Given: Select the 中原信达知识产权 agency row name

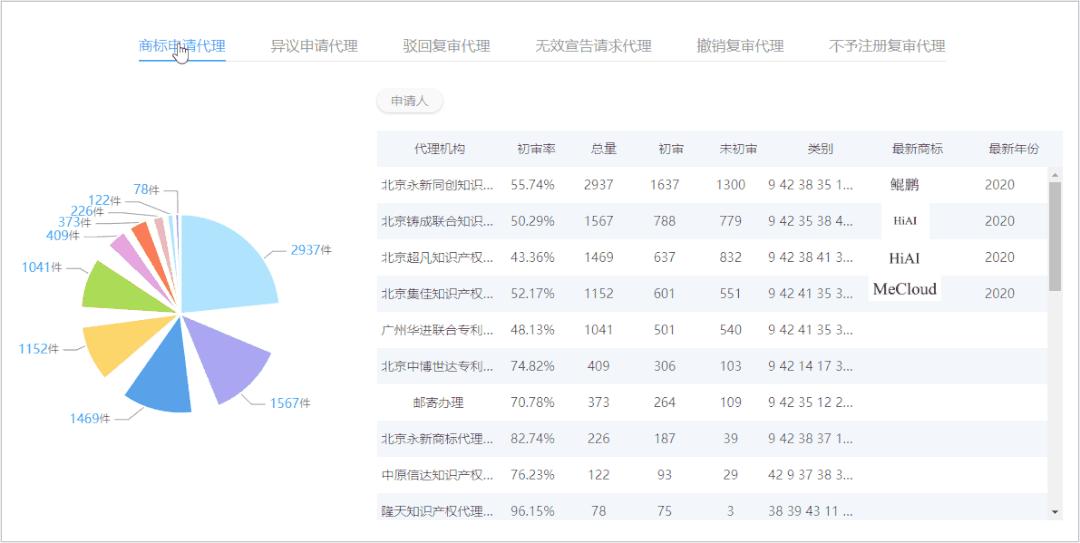Looking at the screenshot, I should (x=437, y=475).
